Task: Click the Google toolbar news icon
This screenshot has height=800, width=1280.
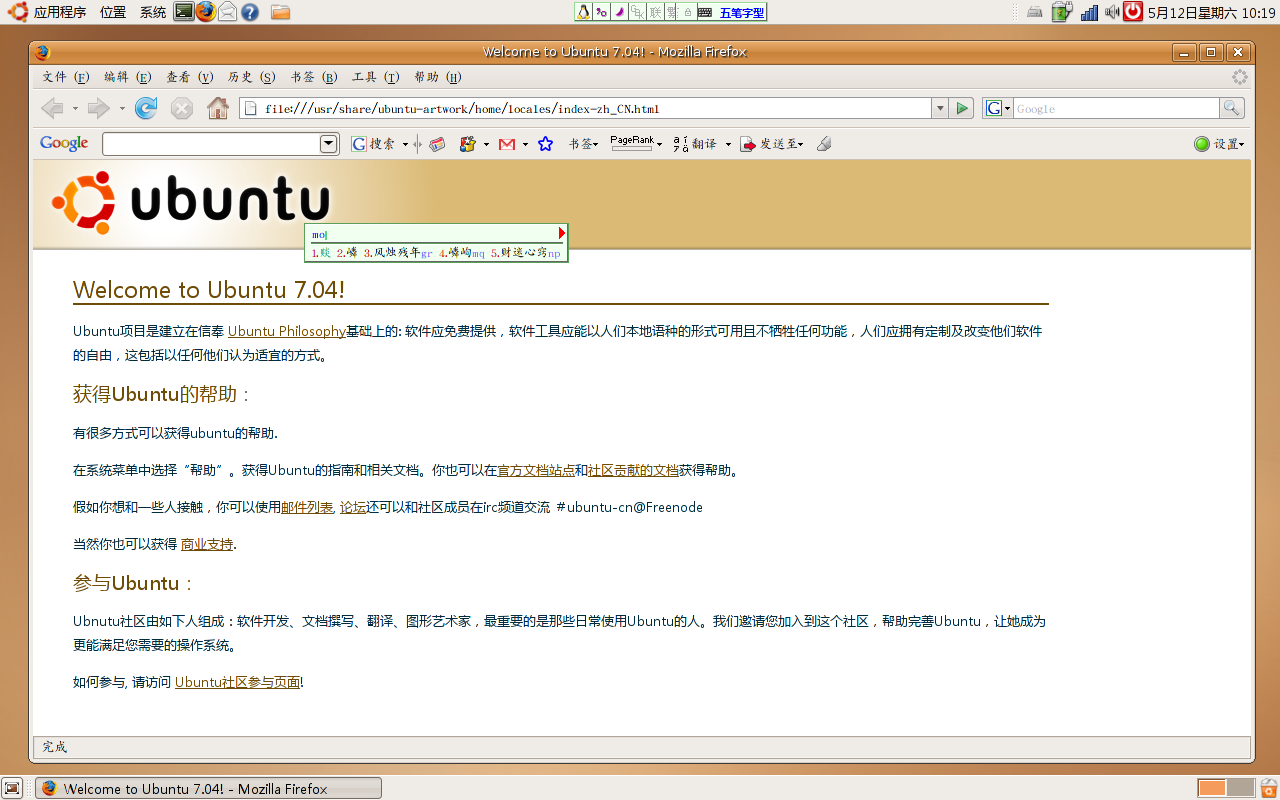Action: tap(437, 144)
